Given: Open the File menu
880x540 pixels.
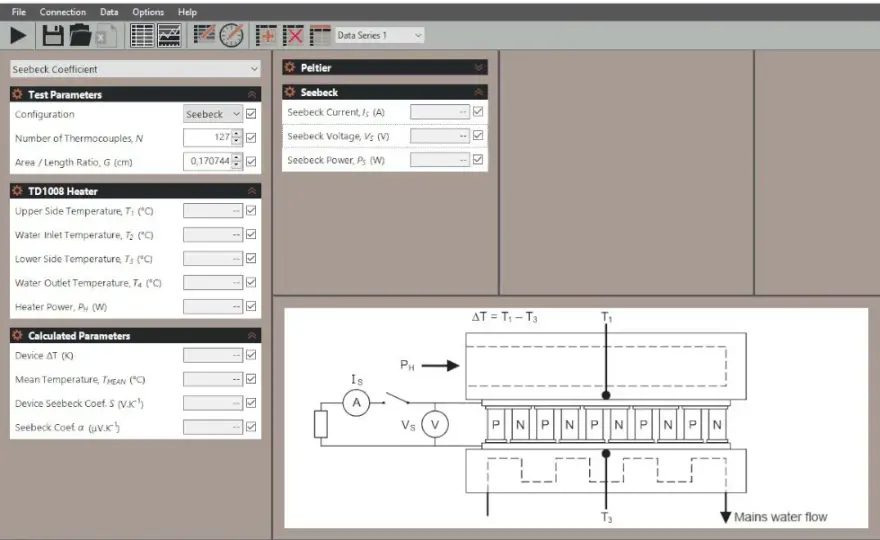Looking at the screenshot, I should point(19,12).
